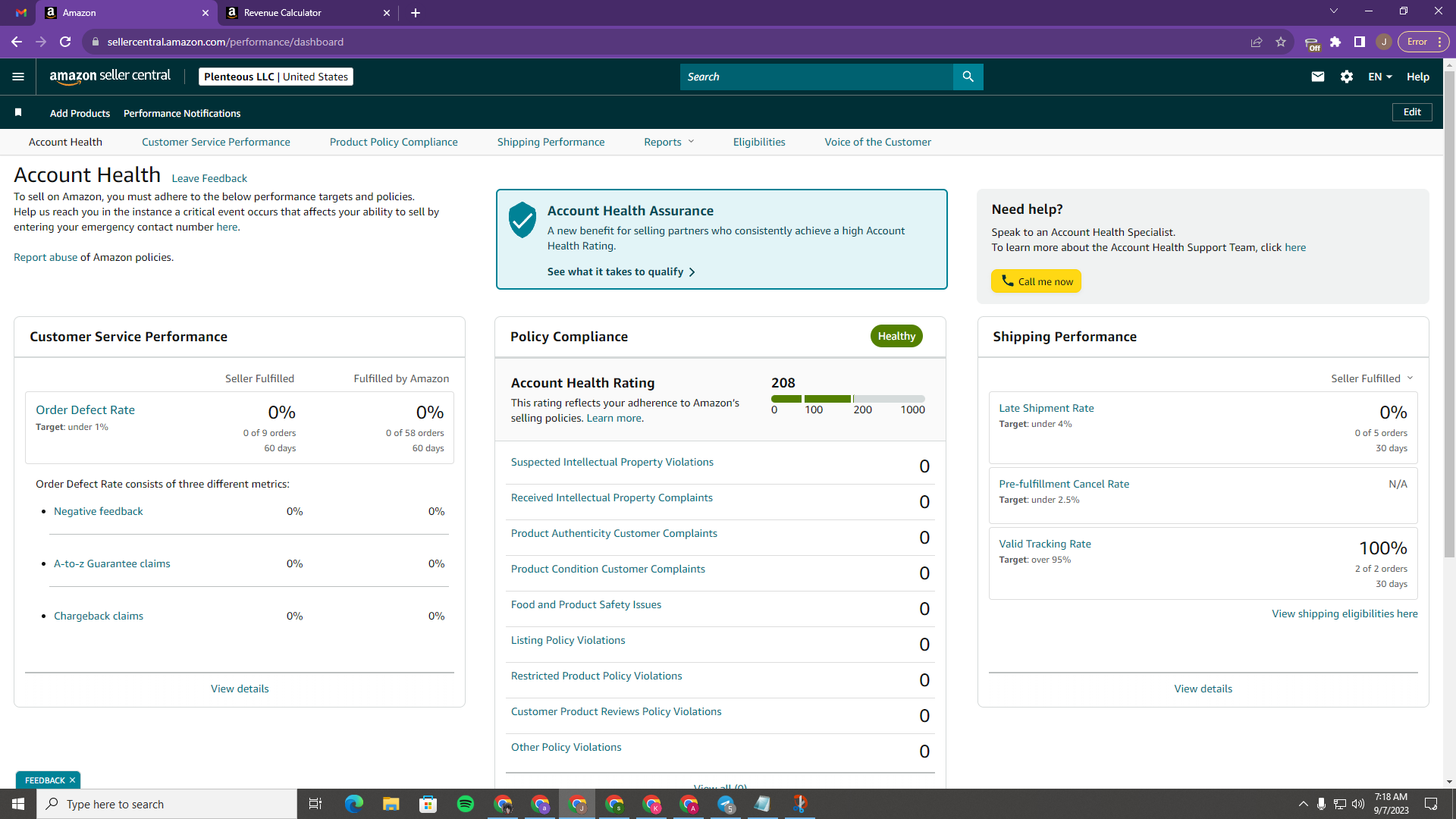
Task: Open the EN language dropdown
Action: click(x=1379, y=77)
